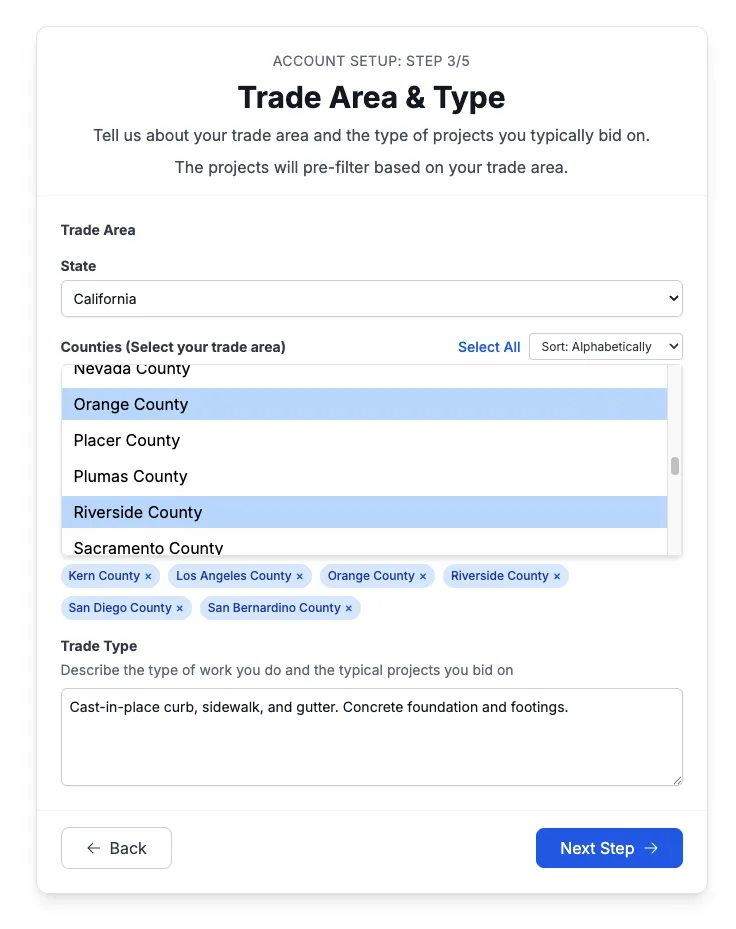Remove the Los Angeles County tag
Image resolution: width=736 pixels, height=929 pixels.
pyautogui.click(x=299, y=577)
